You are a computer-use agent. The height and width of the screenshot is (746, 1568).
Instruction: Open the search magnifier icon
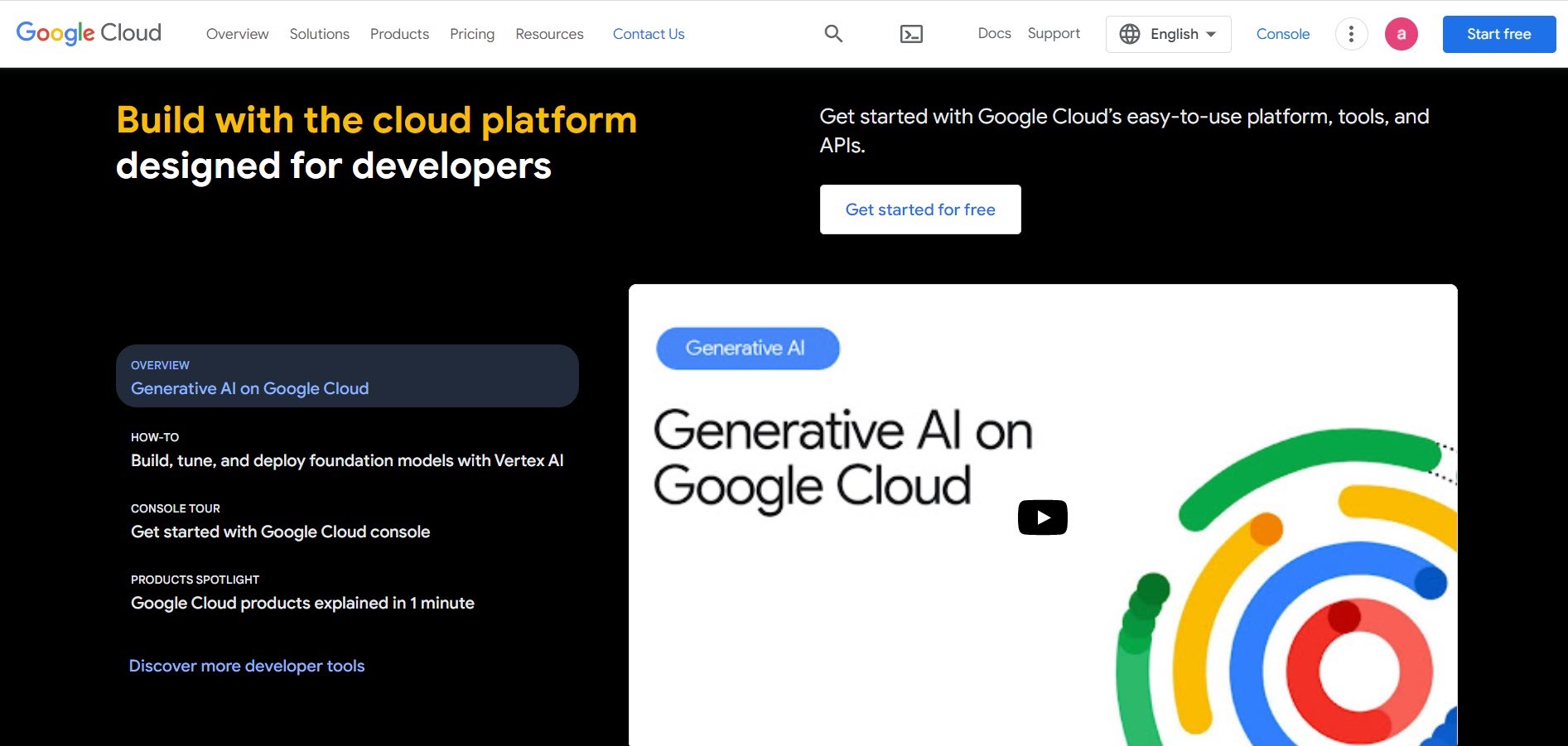pos(833,34)
